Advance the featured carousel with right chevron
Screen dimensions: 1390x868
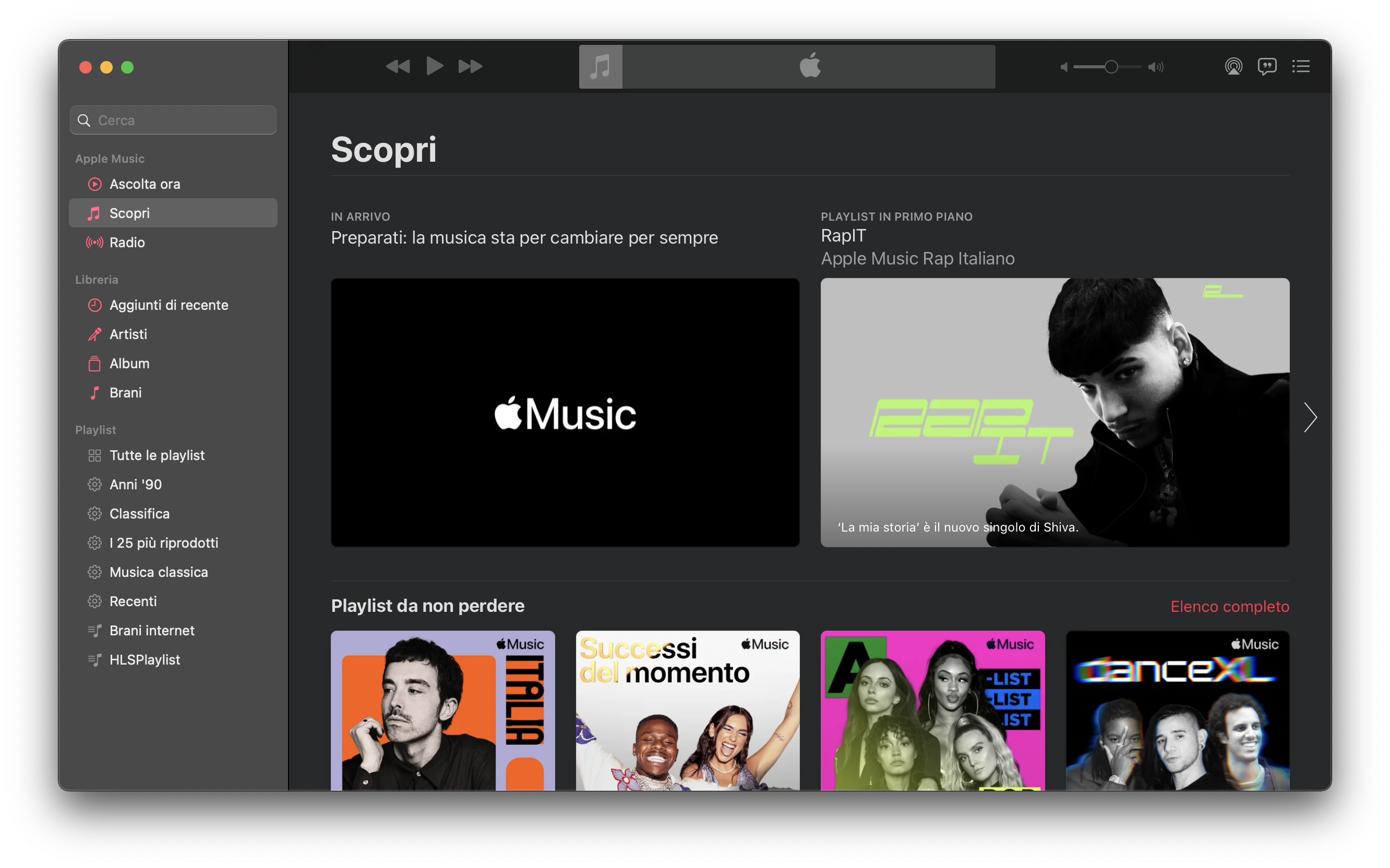pyautogui.click(x=1310, y=417)
